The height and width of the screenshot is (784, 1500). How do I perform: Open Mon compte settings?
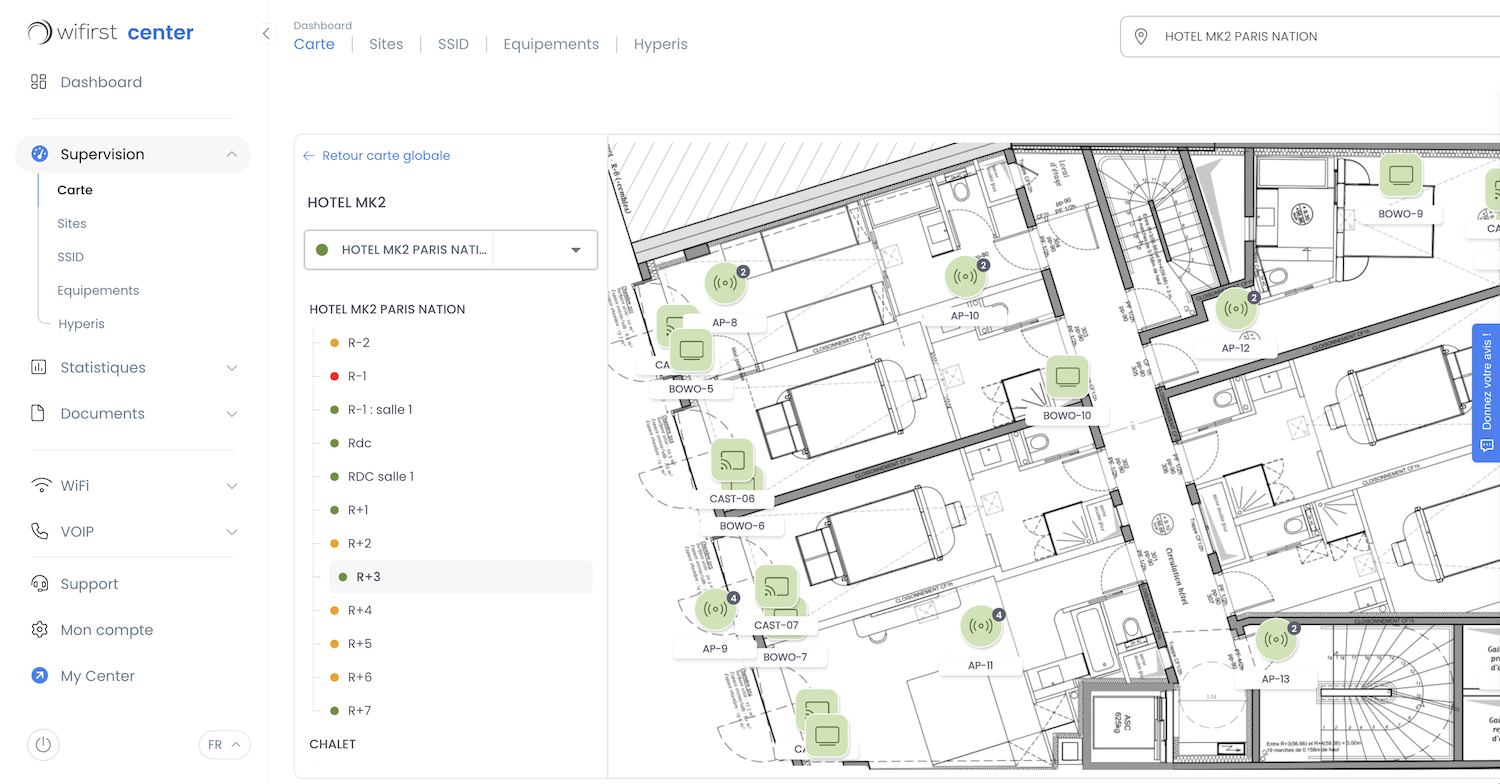coord(107,630)
